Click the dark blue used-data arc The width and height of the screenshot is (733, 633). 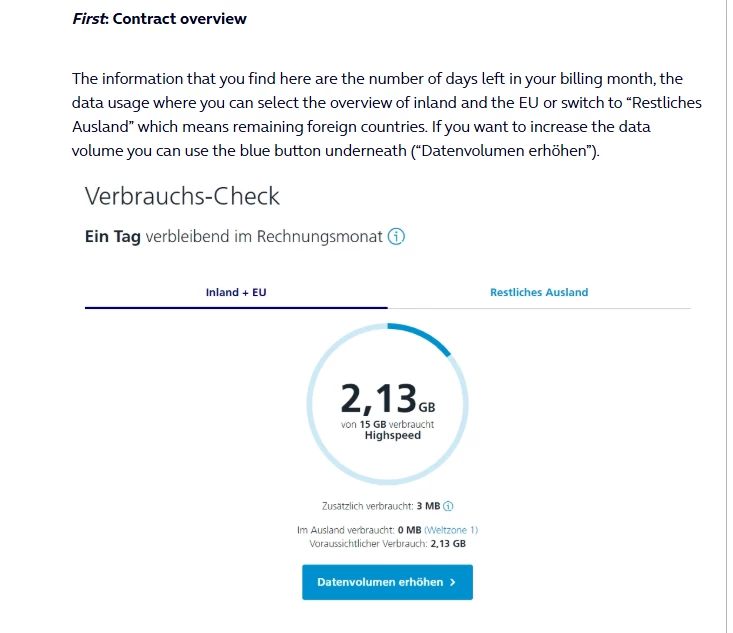pos(426,334)
